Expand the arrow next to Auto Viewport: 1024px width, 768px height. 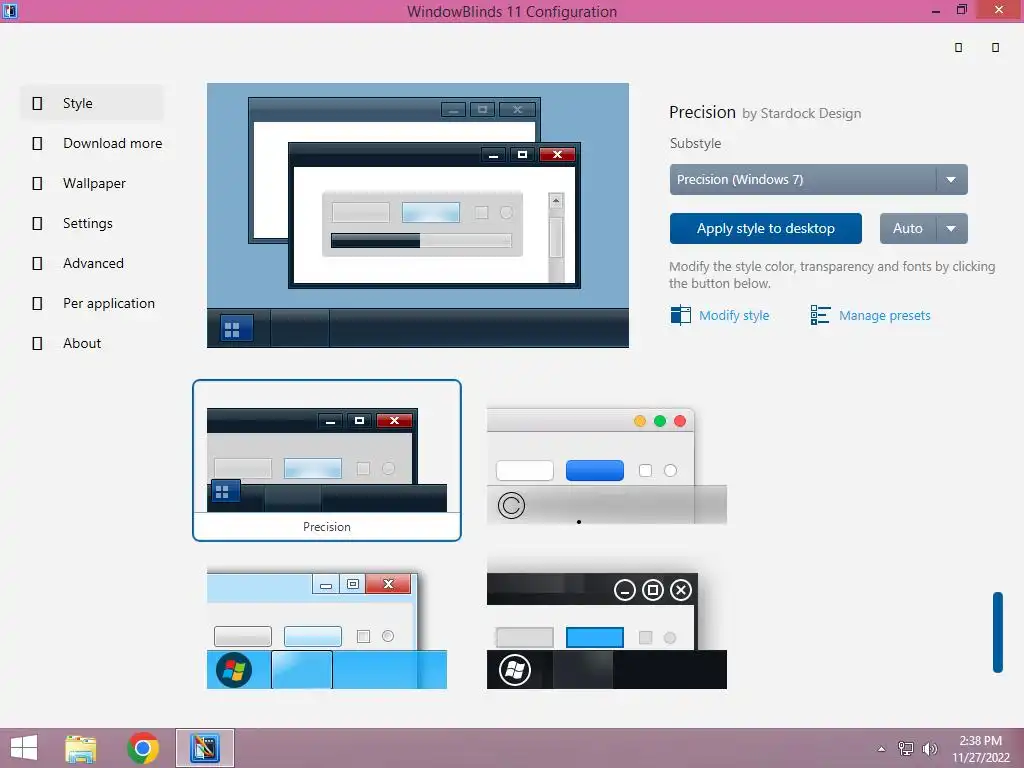pyautogui.click(x=952, y=229)
